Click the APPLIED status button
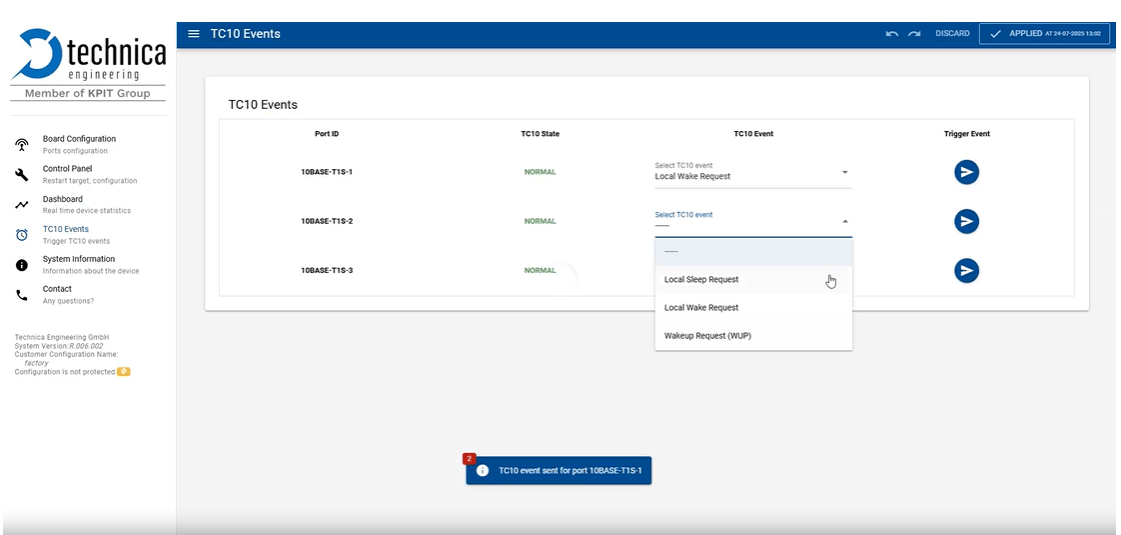This screenshot has width=1121, height=535. [1044, 34]
